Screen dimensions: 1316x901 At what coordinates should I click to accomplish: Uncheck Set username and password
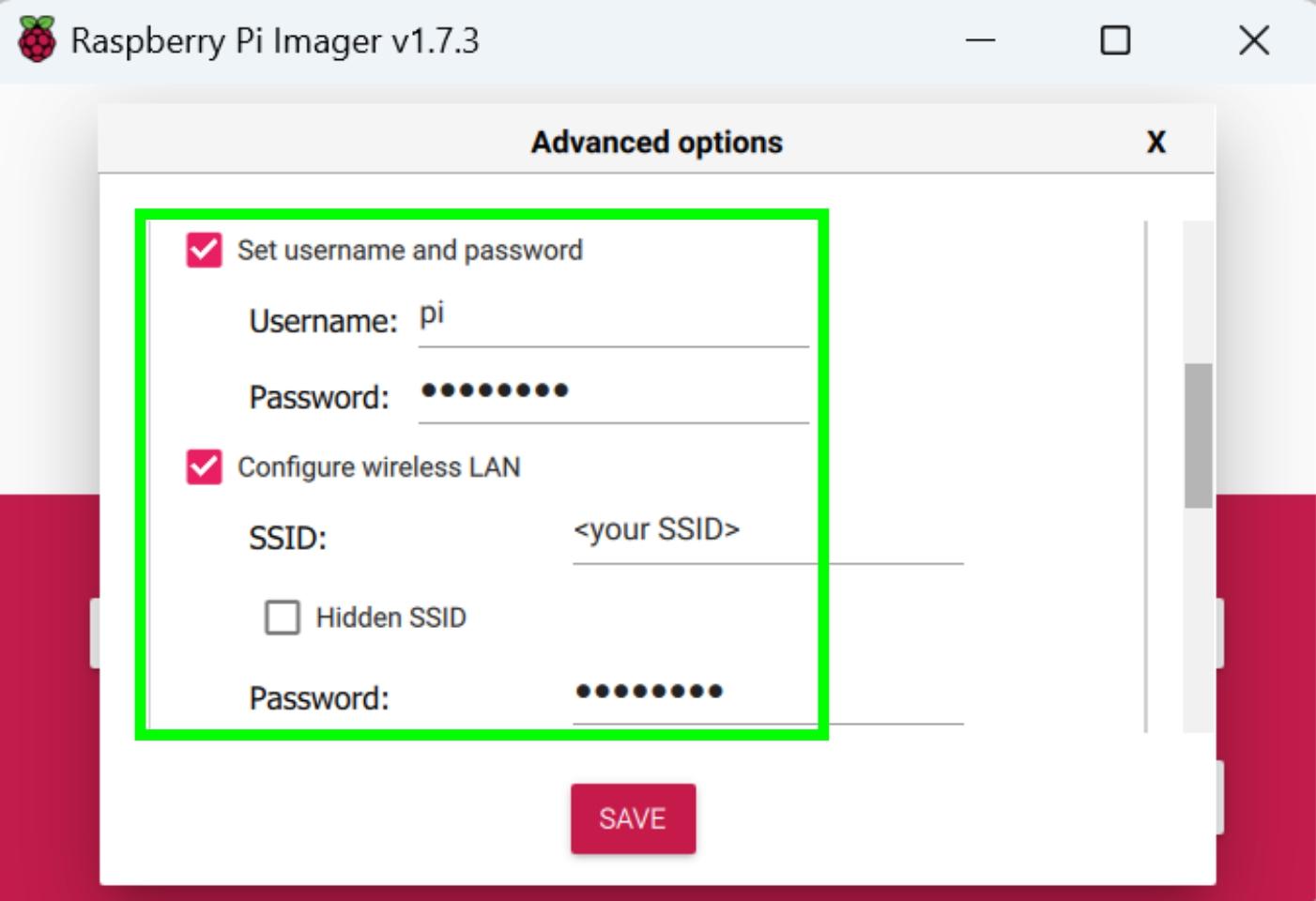click(x=204, y=251)
